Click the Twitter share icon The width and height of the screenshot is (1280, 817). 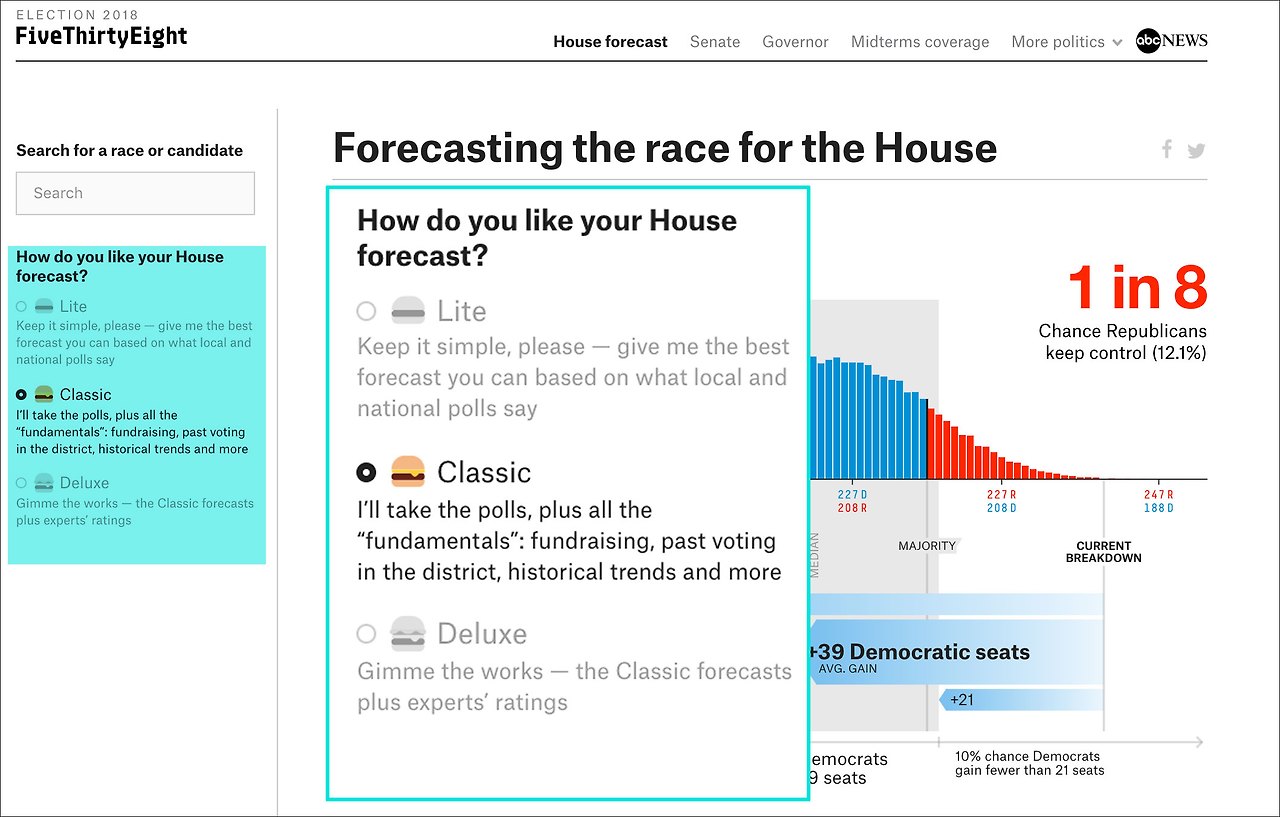(1196, 148)
